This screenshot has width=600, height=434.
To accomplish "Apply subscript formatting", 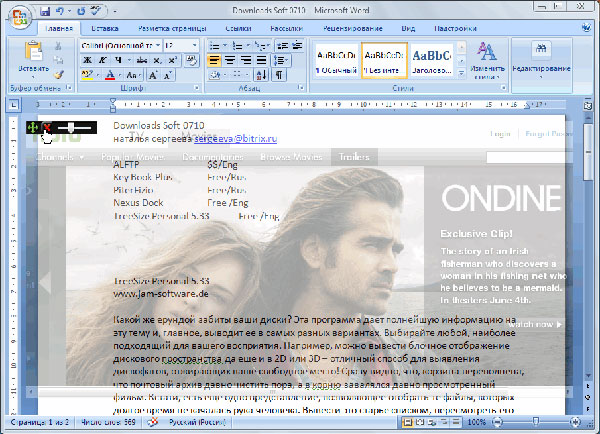I will pyautogui.click(x=157, y=60).
